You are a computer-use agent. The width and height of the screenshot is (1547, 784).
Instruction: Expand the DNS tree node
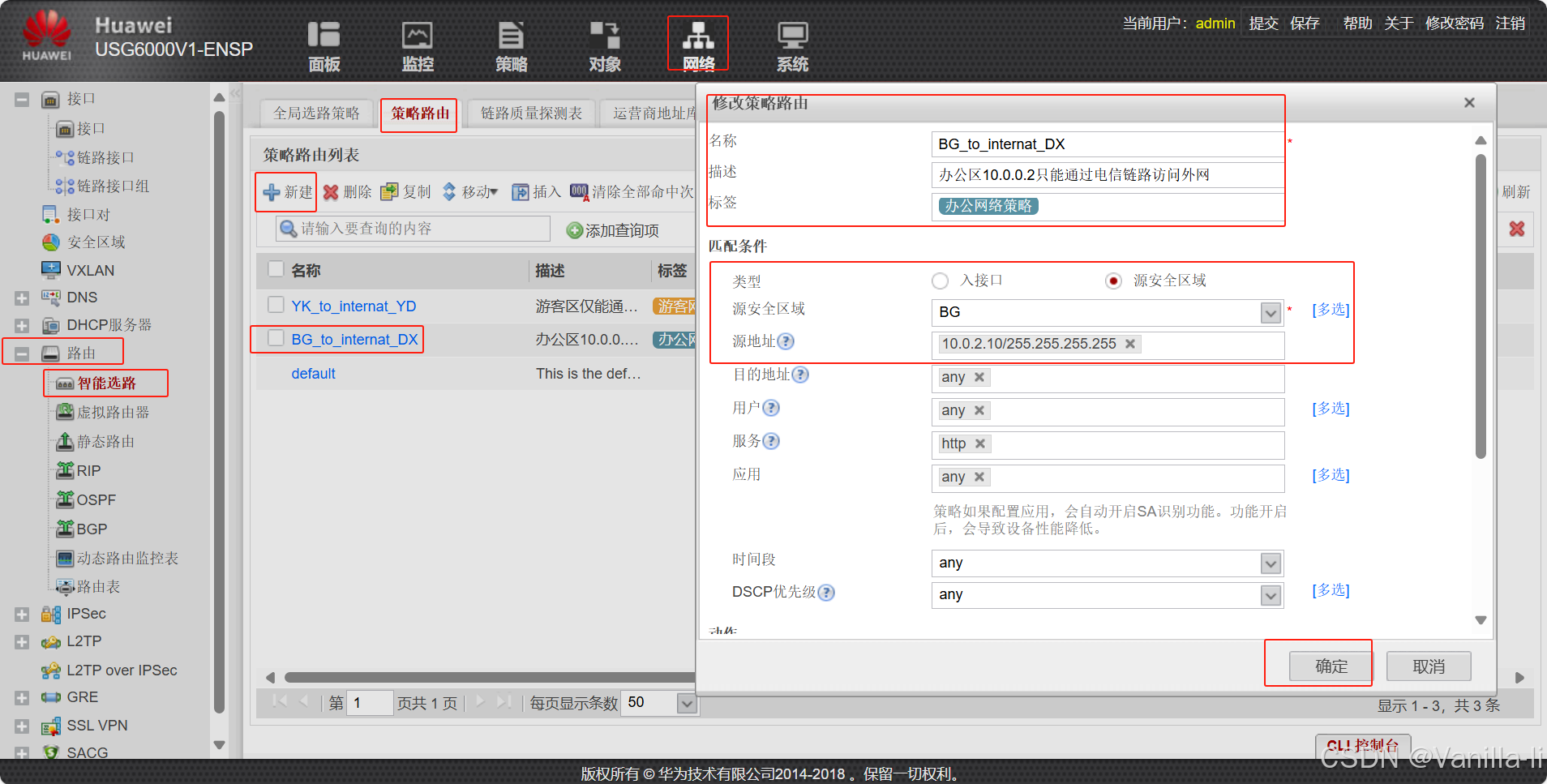[22, 298]
